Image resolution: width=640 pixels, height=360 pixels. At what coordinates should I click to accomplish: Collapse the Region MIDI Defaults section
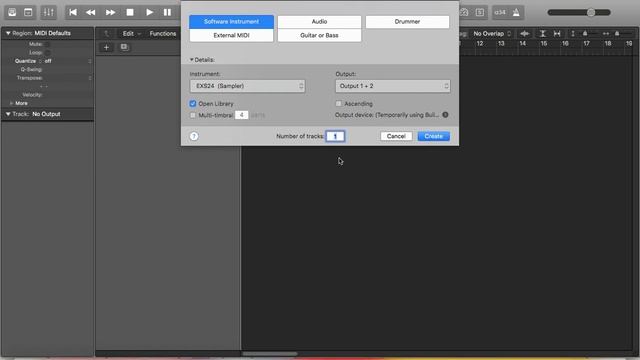(8, 33)
